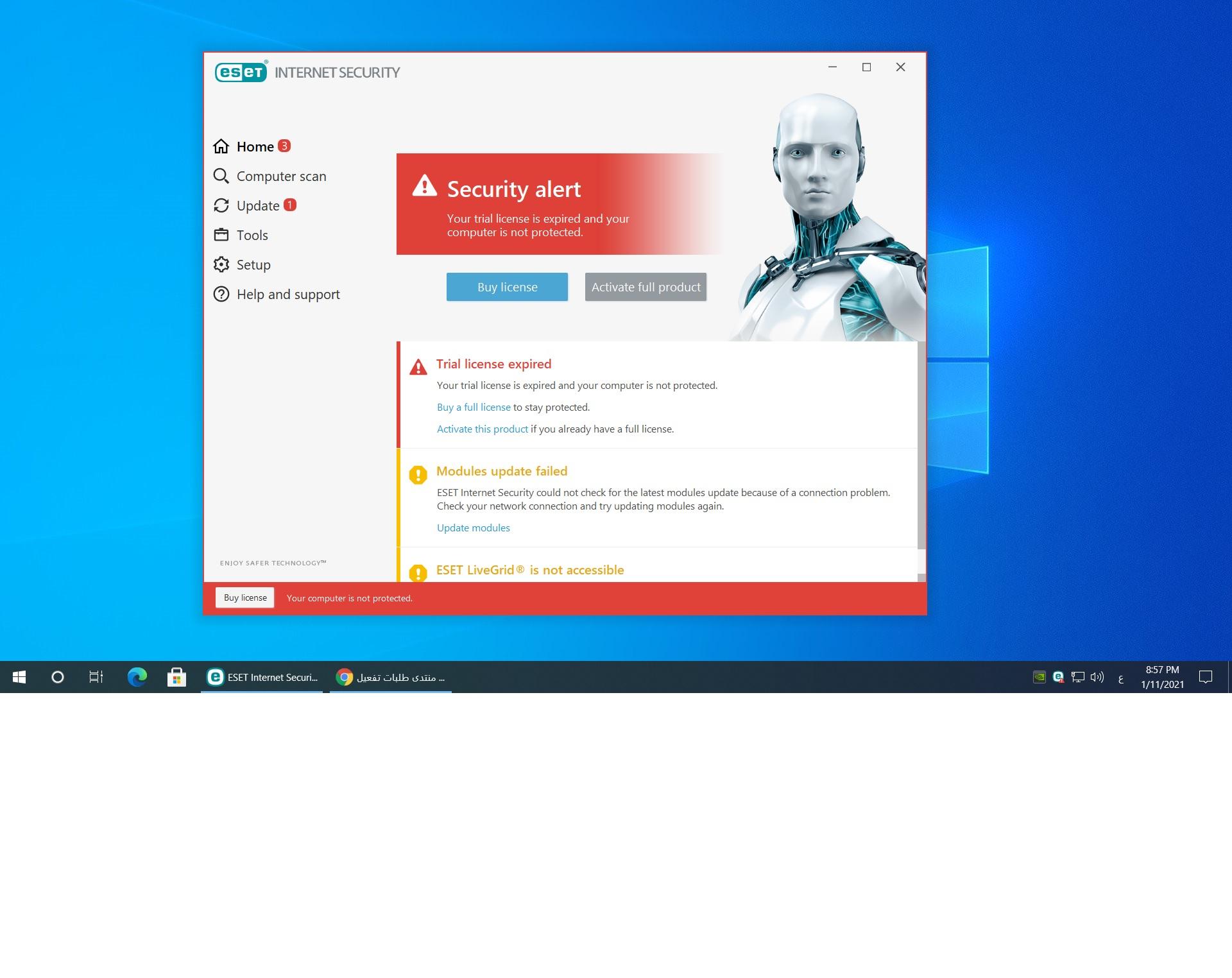
Task: Click the taskbar clock showing 8:57 PM
Action: click(1162, 677)
